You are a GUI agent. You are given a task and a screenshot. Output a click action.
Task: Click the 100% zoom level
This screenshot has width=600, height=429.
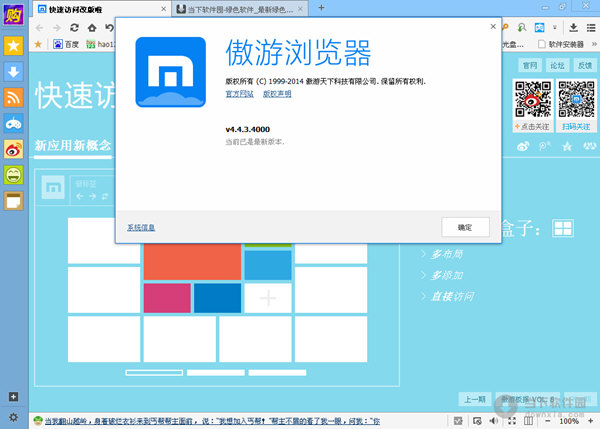tap(569, 421)
